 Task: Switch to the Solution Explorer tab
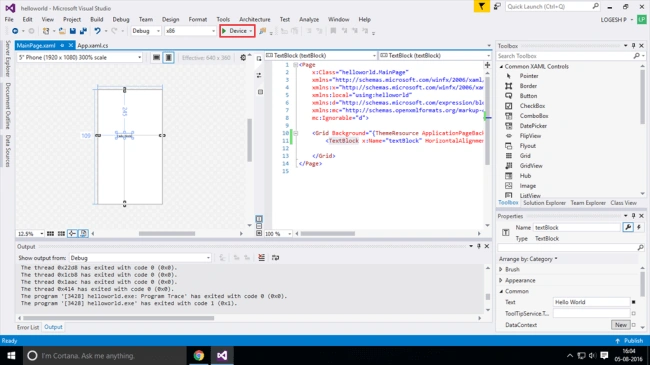coord(544,203)
